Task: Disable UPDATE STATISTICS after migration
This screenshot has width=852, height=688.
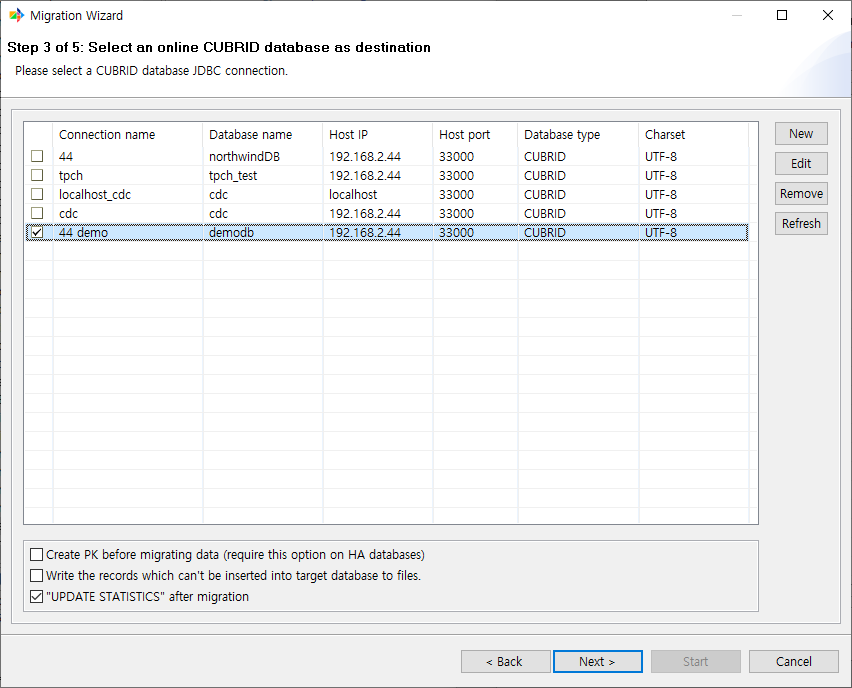Action: 37,597
